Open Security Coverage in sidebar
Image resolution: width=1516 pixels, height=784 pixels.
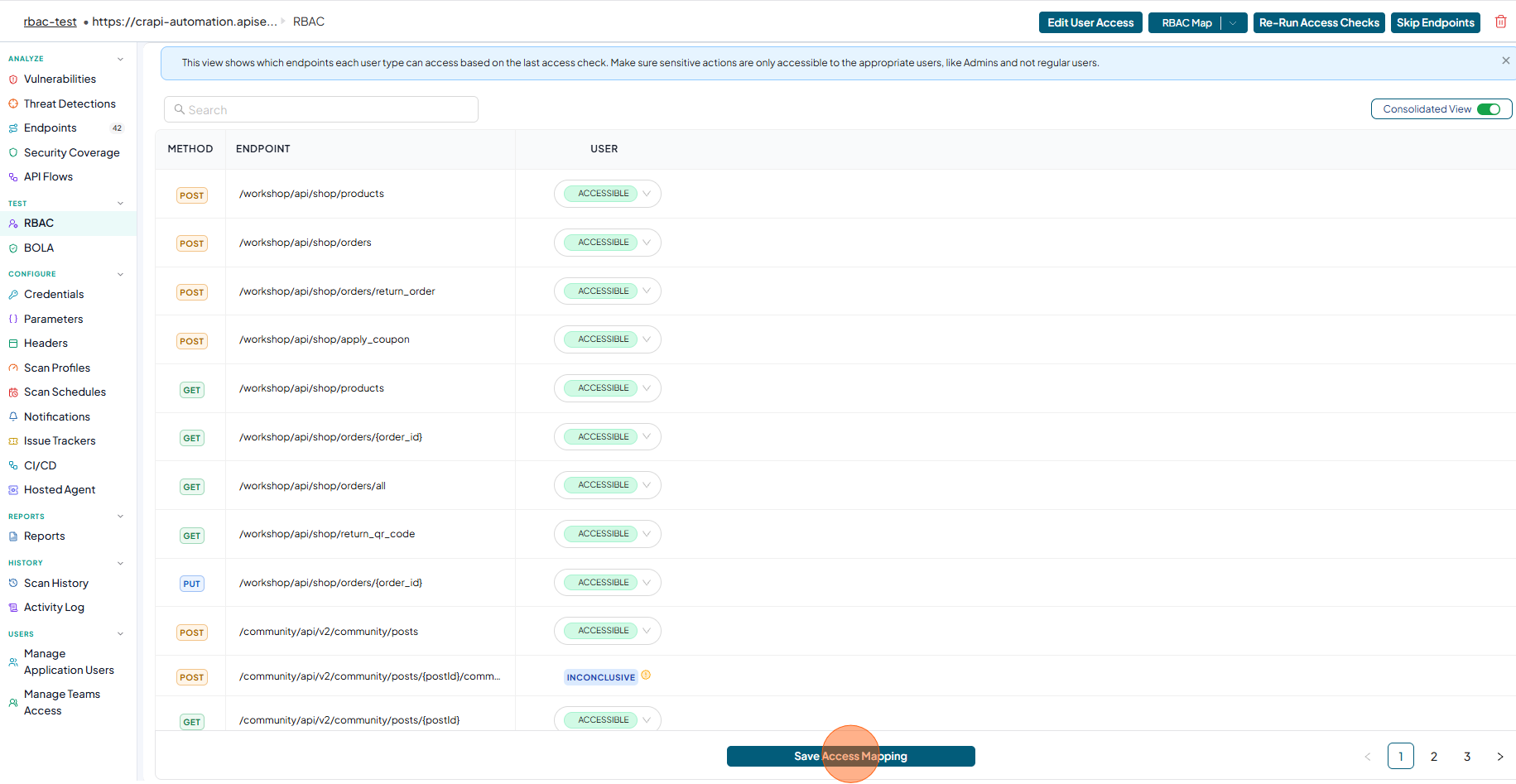pyautogui.click(x=71, y=152)
